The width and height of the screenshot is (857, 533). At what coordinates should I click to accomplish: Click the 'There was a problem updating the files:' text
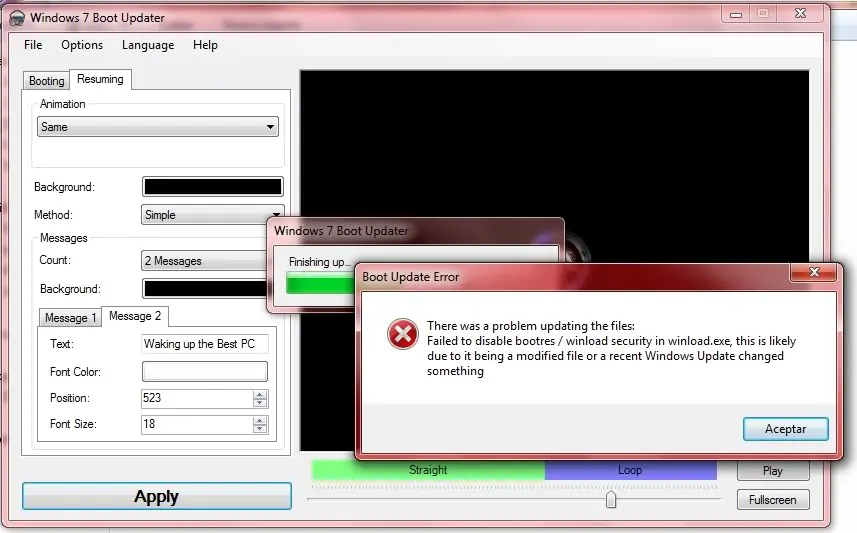(x=531, y=326)
